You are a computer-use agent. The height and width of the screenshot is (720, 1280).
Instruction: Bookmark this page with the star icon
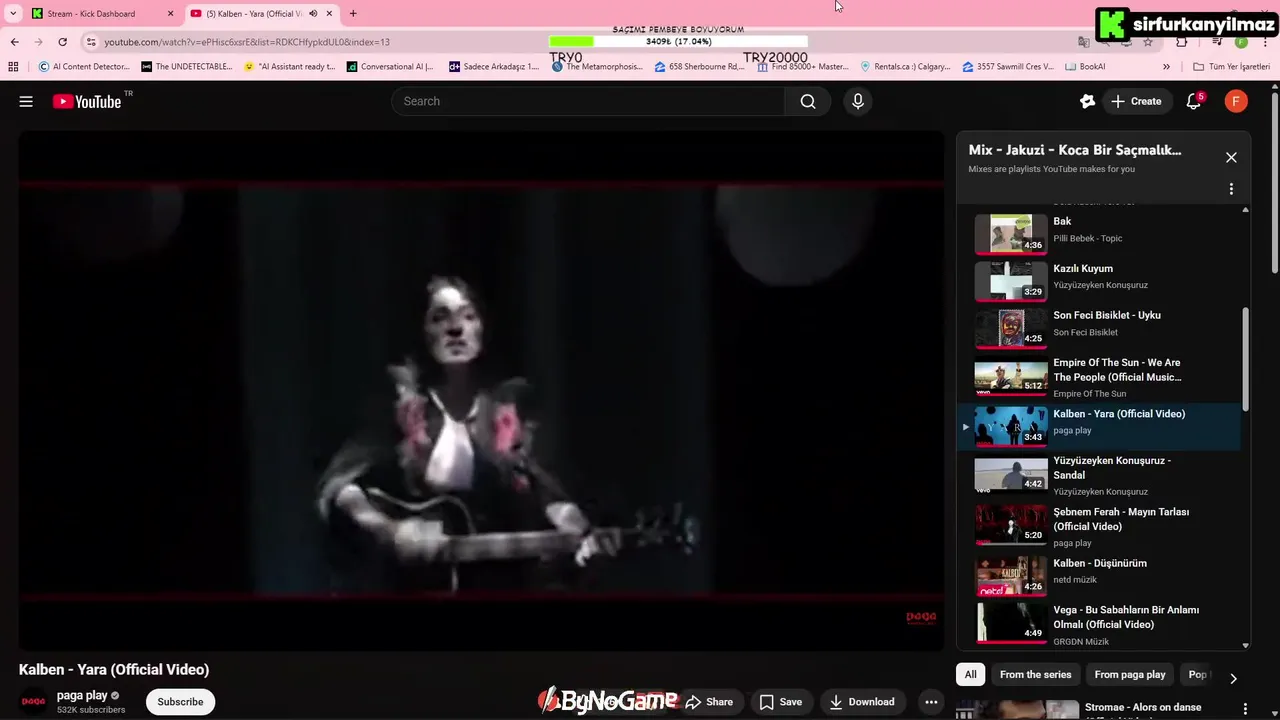pyautogui.click(x=1148, y=42)
